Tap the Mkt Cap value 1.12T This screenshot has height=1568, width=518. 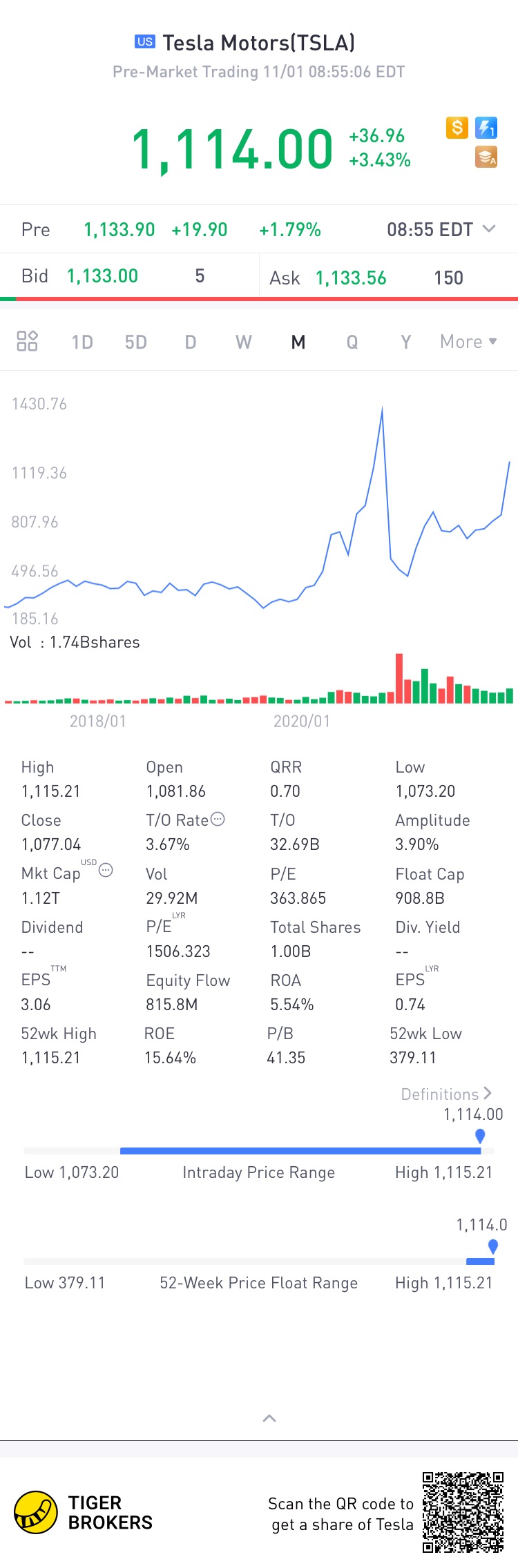tap(41, 898)
